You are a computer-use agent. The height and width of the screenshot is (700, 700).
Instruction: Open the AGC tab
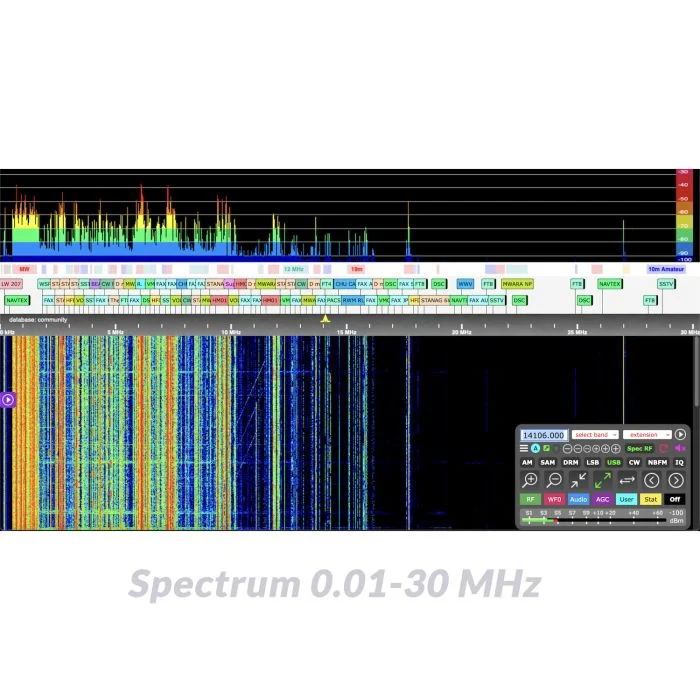(603, 499)
